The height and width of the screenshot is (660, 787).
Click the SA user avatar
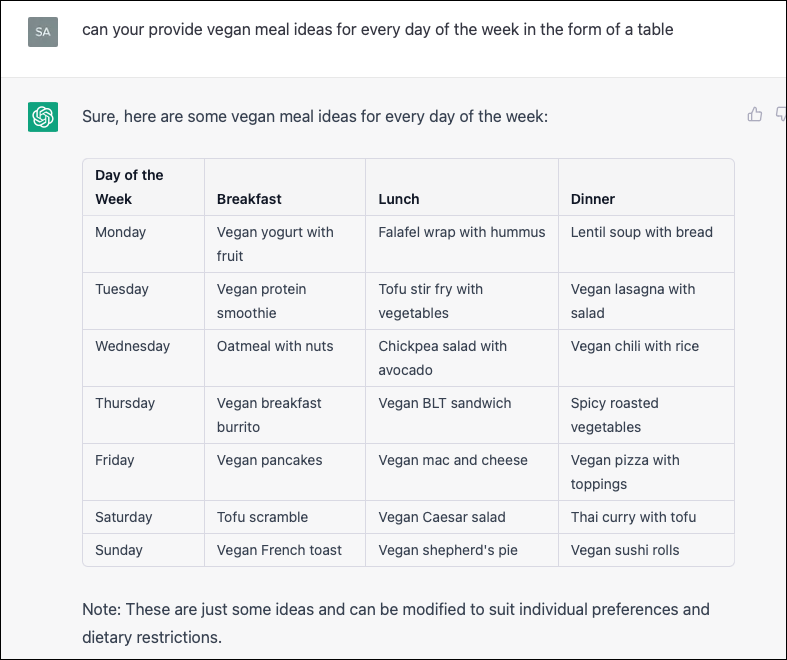pos(43,32)
